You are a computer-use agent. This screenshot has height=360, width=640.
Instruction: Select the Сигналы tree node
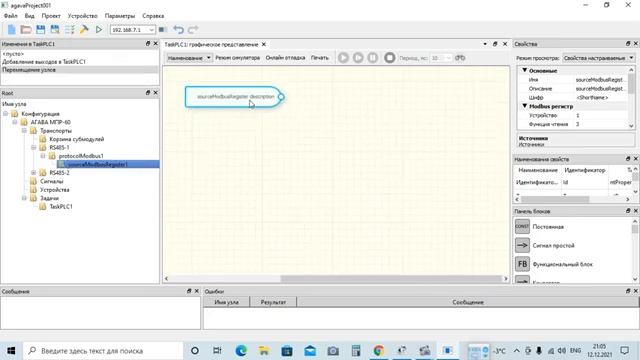point(51,181)
